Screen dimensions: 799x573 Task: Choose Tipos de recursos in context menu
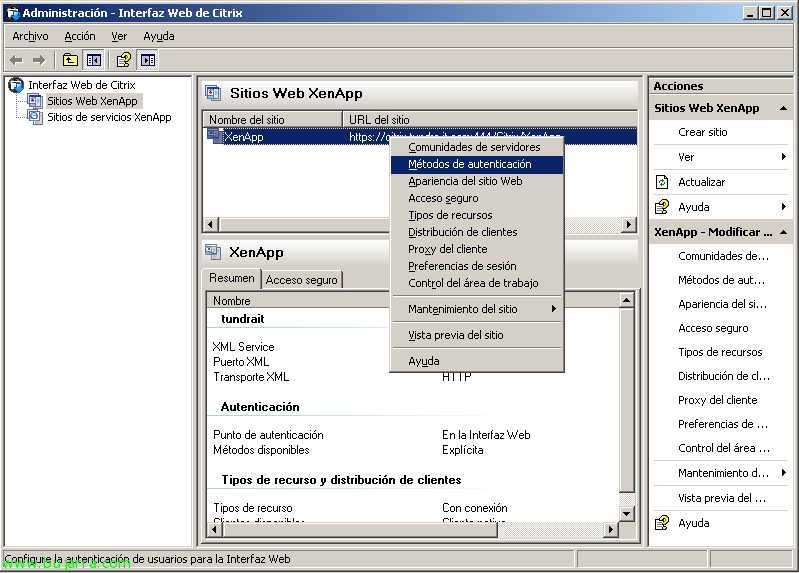(x=477, y=215)
